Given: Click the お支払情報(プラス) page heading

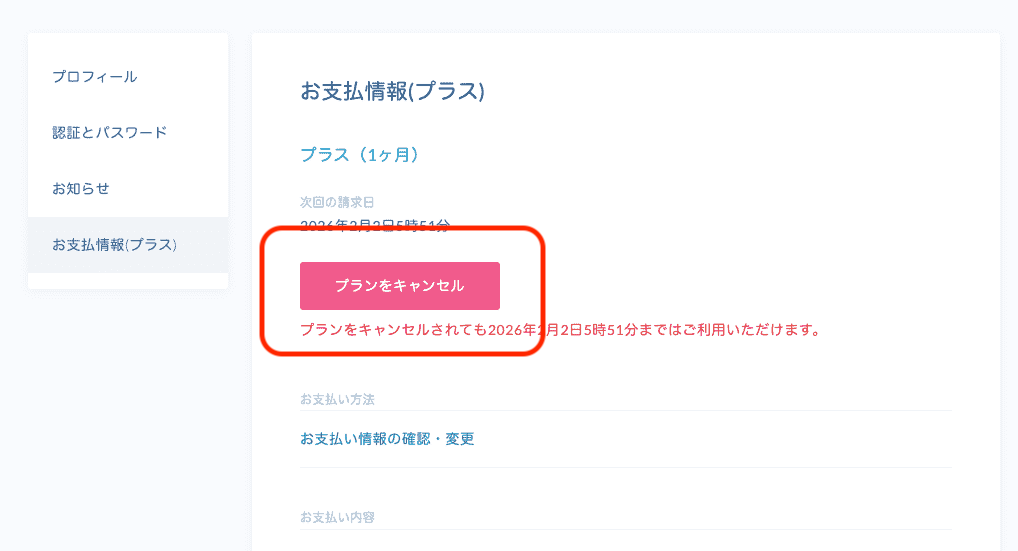Looking at the screenshot, I should pos(392,91).
